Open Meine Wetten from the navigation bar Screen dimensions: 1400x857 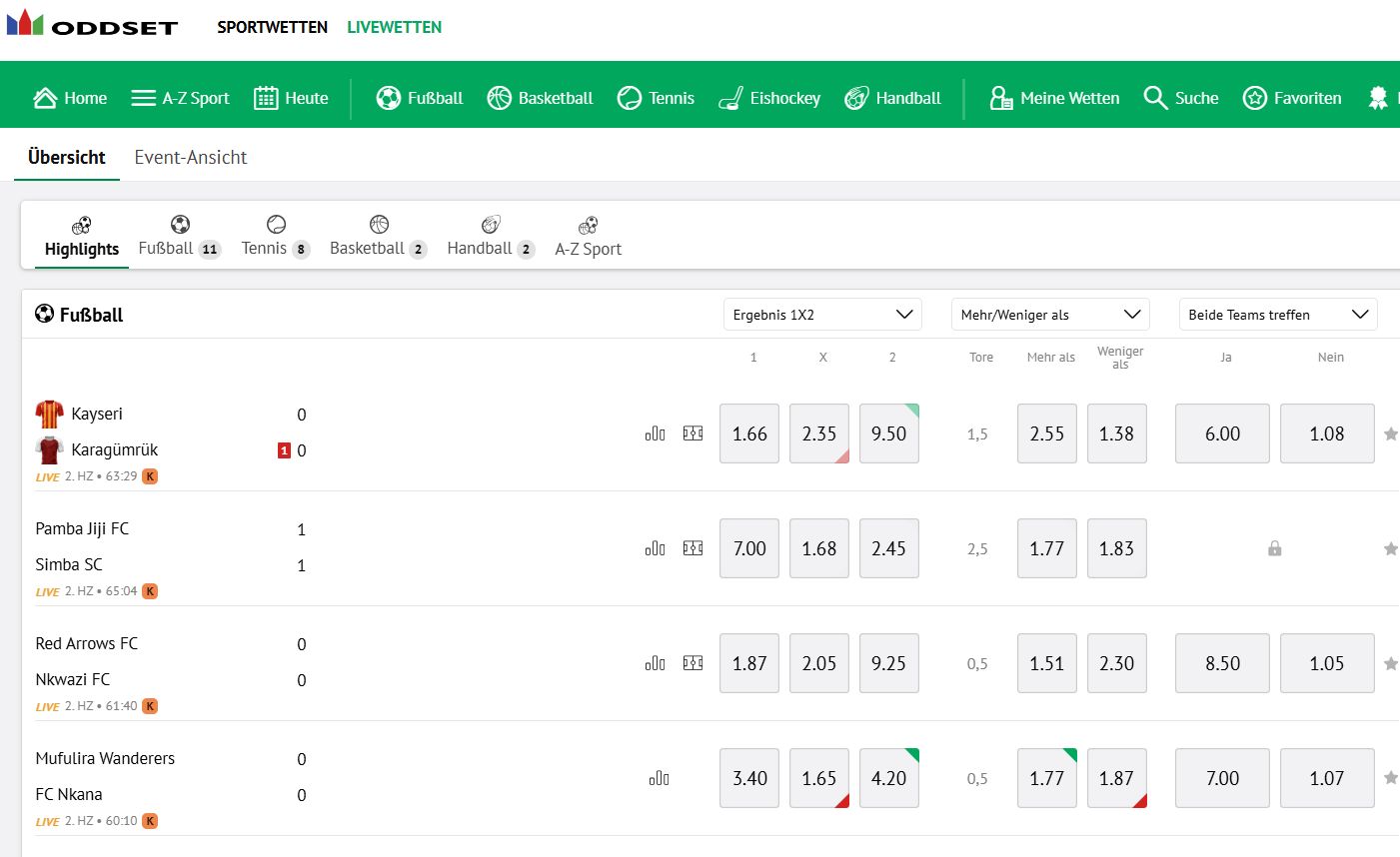coord(1054,97)
